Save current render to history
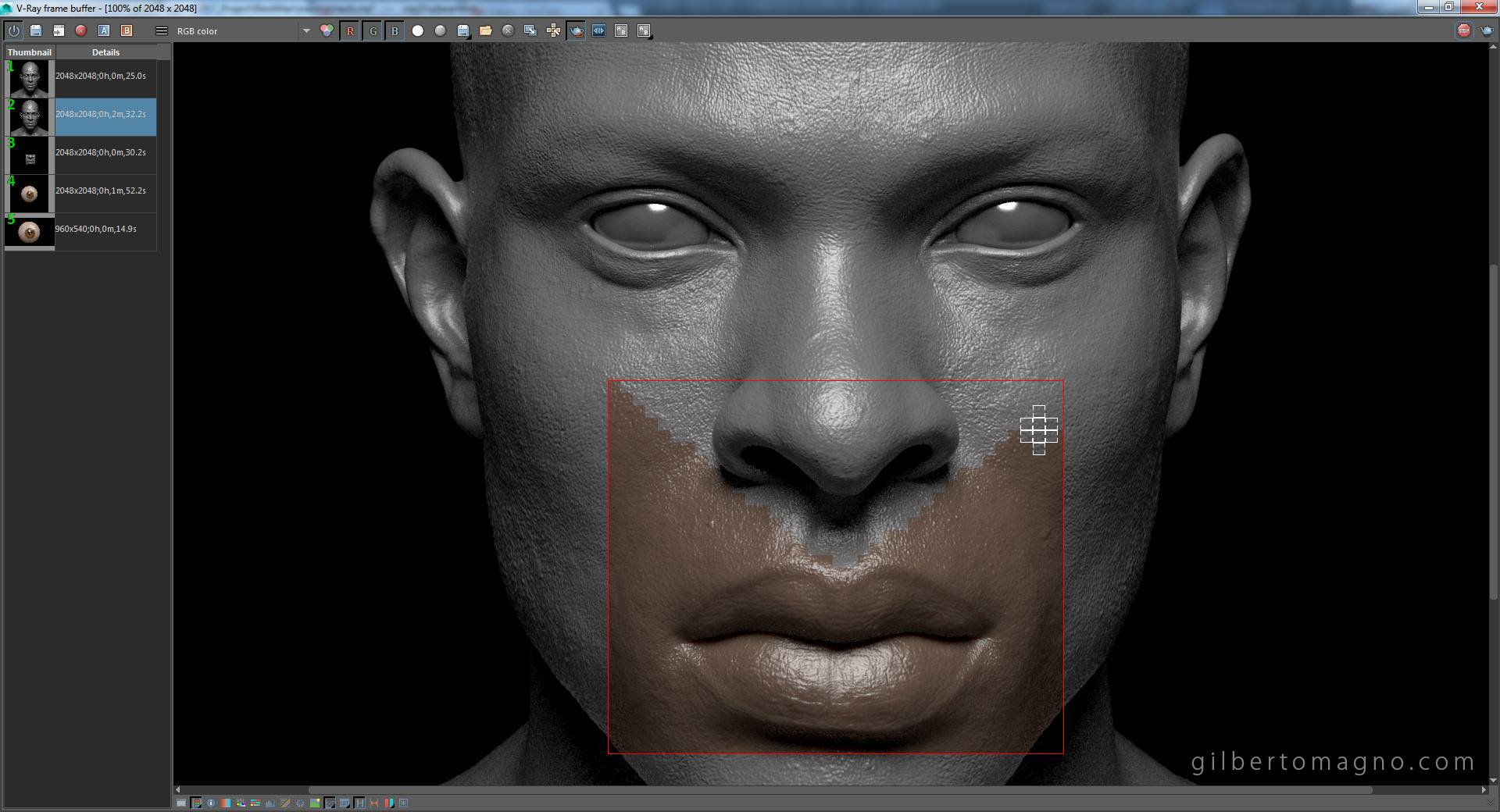 pyautogui.click(x=36, y=30)
